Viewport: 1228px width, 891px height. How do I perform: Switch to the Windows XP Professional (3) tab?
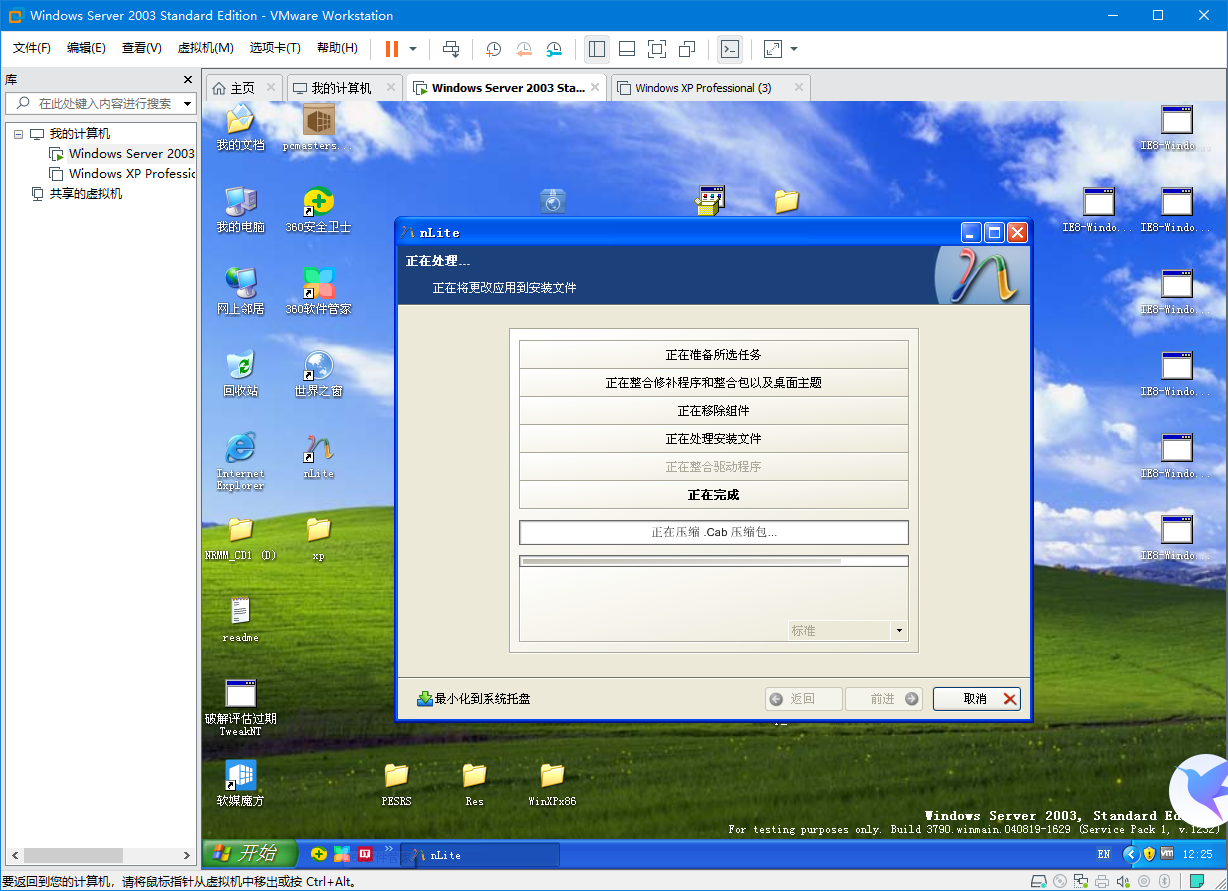click(709, 88)
